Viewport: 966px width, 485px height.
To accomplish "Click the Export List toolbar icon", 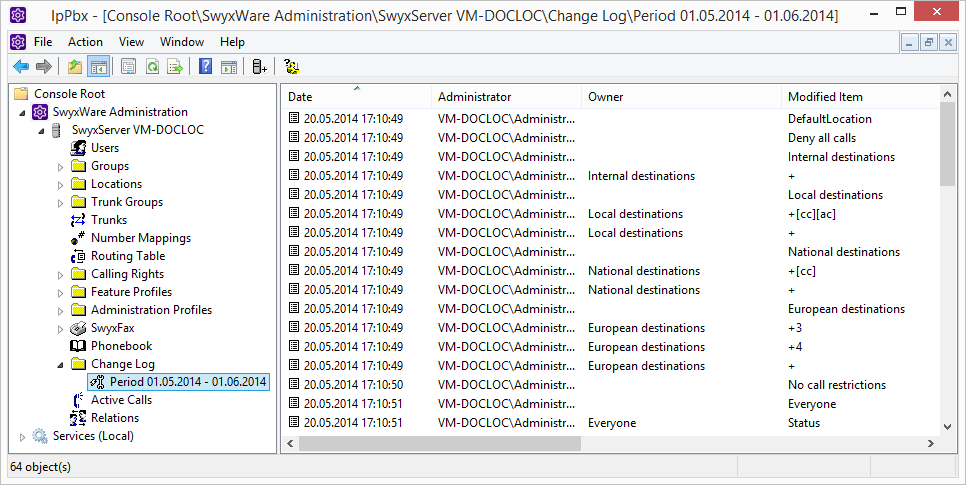I will 175,67.
